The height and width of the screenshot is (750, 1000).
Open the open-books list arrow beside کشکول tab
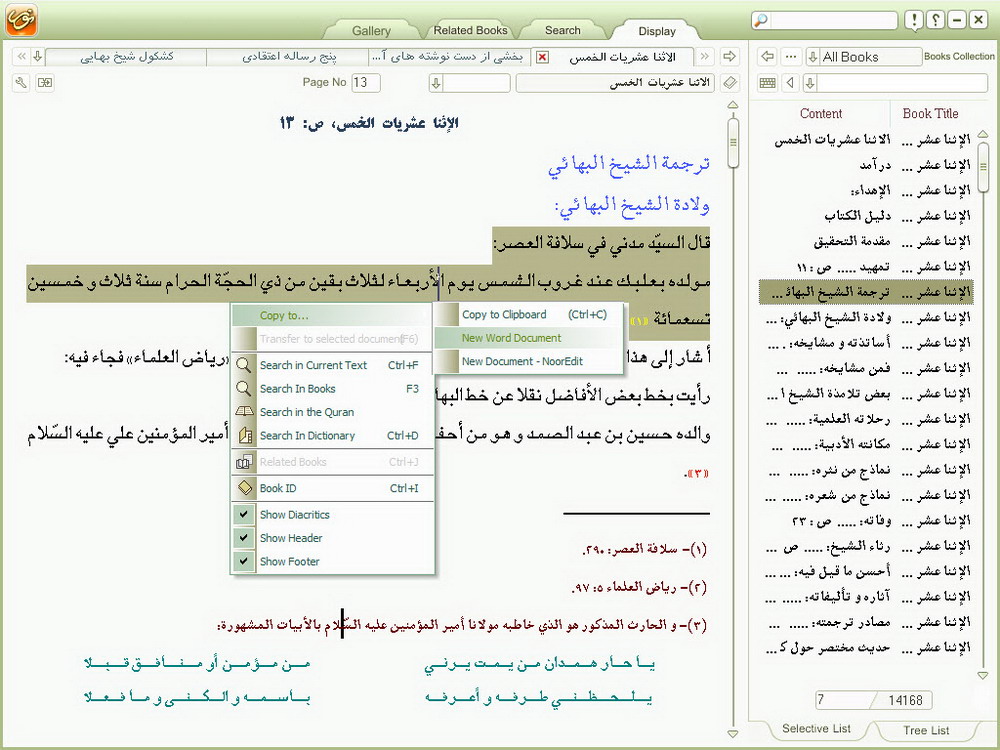pos(38,56)
